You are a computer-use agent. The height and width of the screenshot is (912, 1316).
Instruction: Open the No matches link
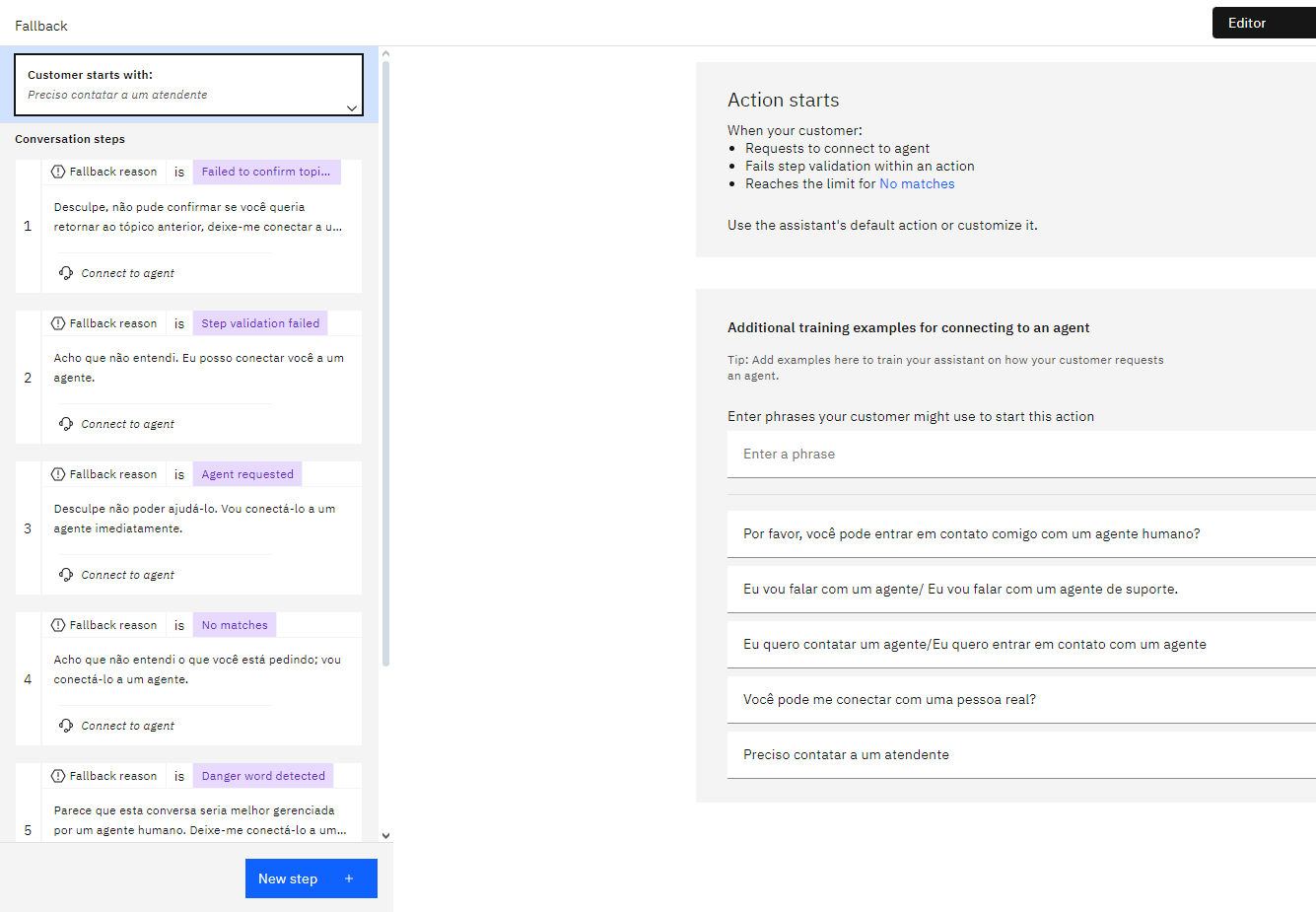(x=917, y=184)
